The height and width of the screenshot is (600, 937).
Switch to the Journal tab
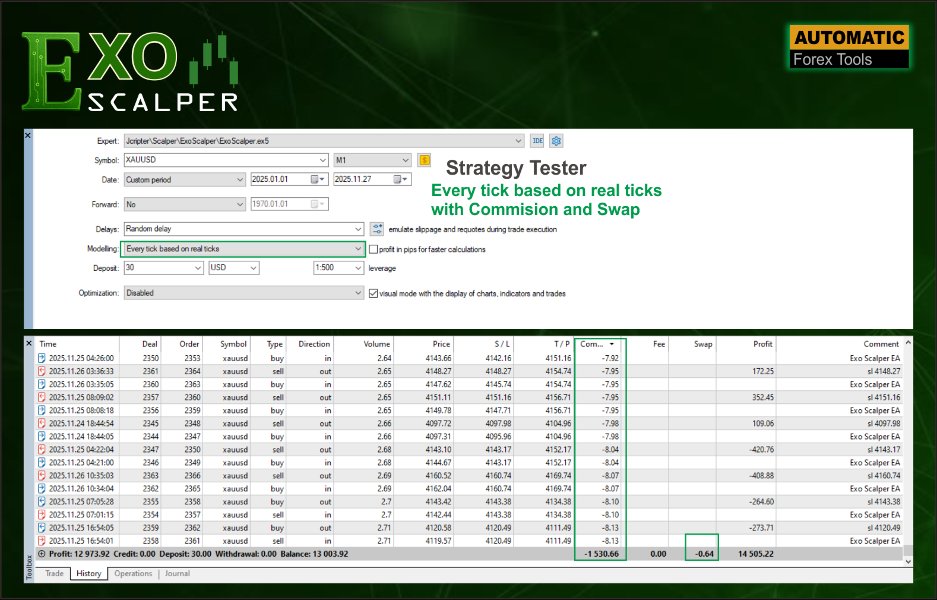(x=178, y=574)
